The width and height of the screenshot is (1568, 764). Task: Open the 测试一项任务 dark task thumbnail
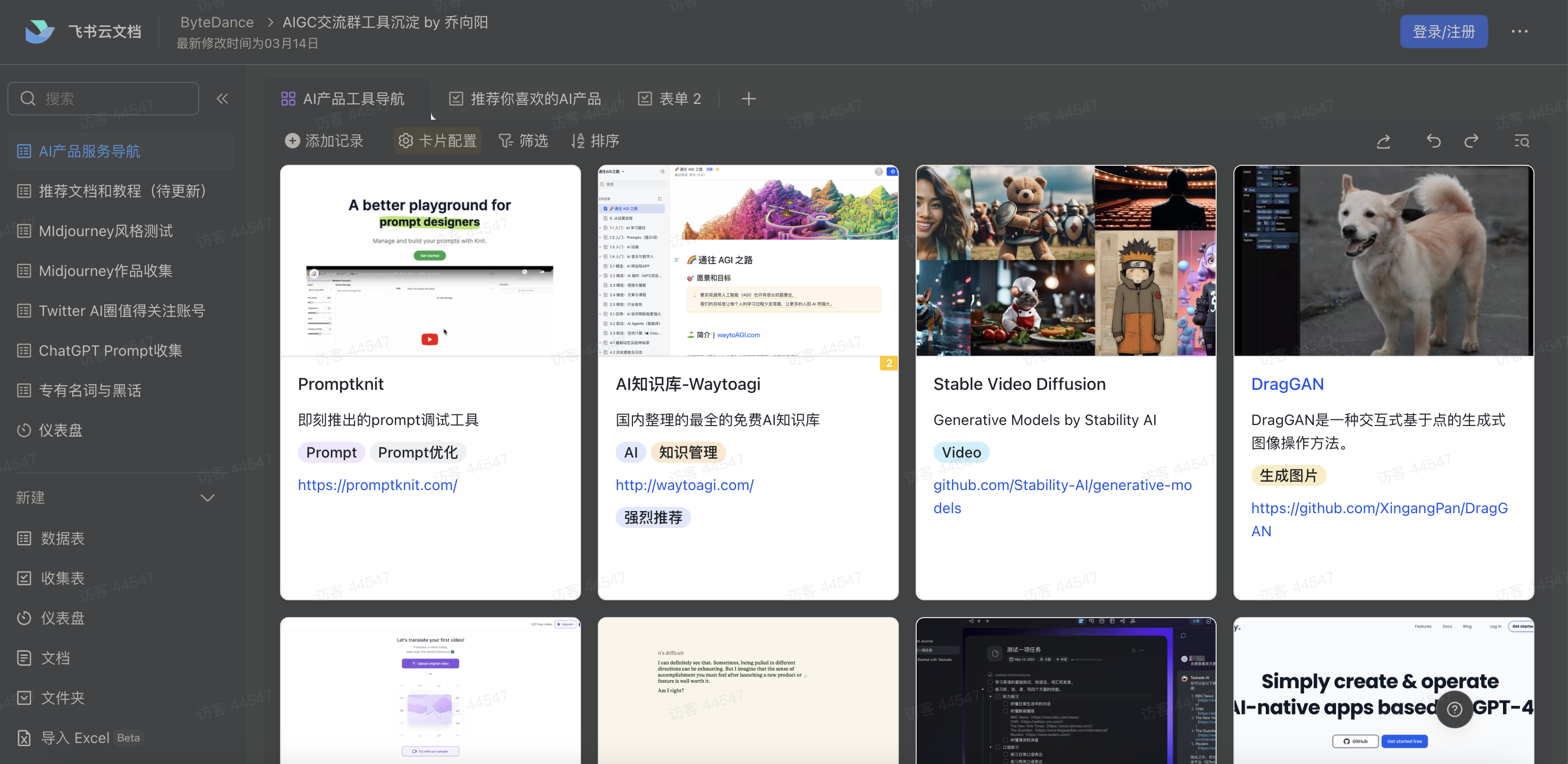click(1066, 691)
